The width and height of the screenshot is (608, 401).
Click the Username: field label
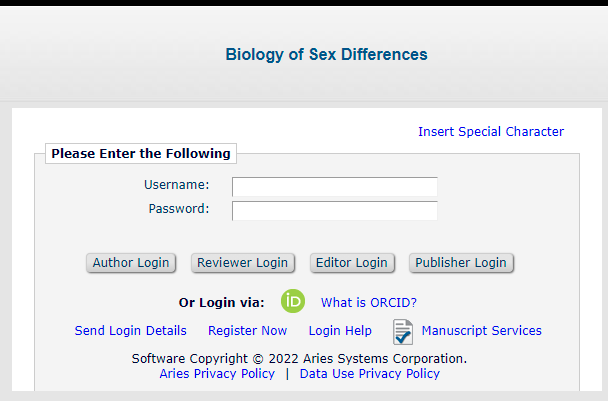[x=176, y=185]
